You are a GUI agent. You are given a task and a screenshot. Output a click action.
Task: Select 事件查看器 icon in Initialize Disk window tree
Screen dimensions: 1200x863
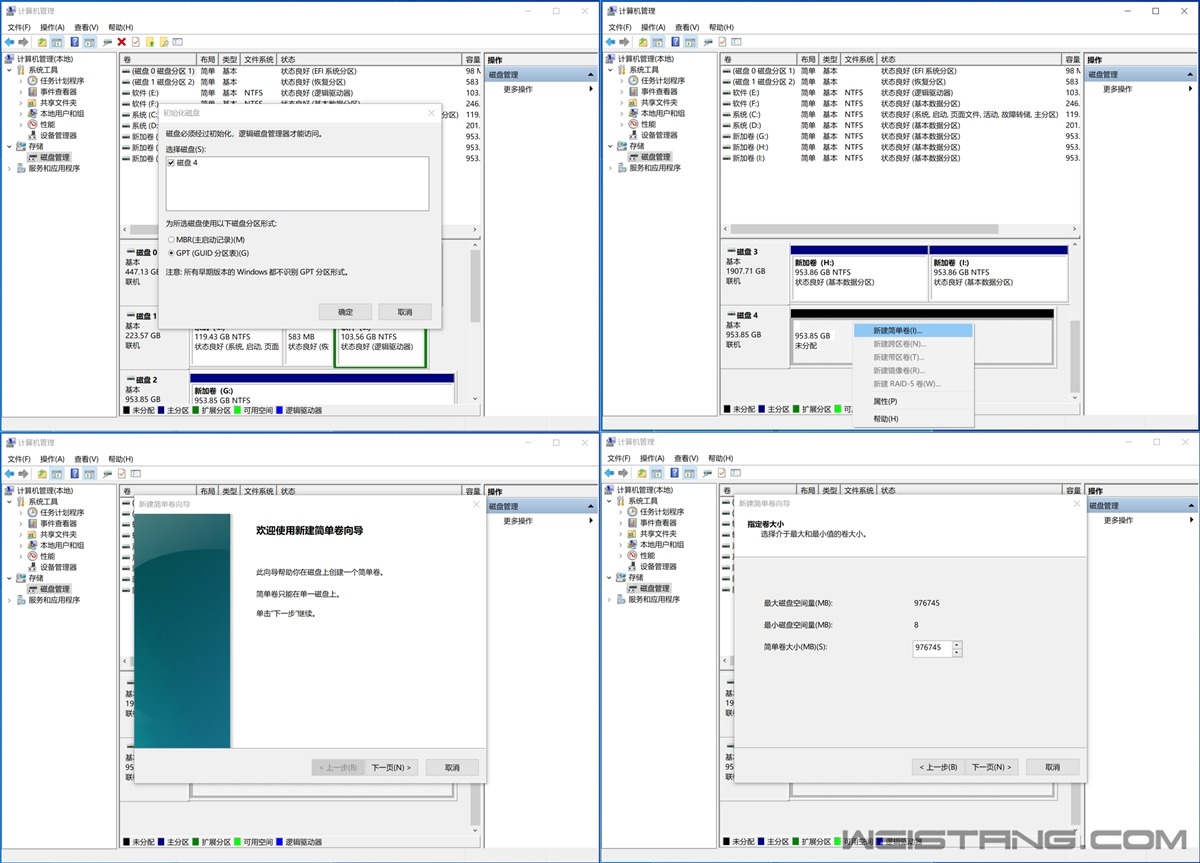[x=32, y=92]
